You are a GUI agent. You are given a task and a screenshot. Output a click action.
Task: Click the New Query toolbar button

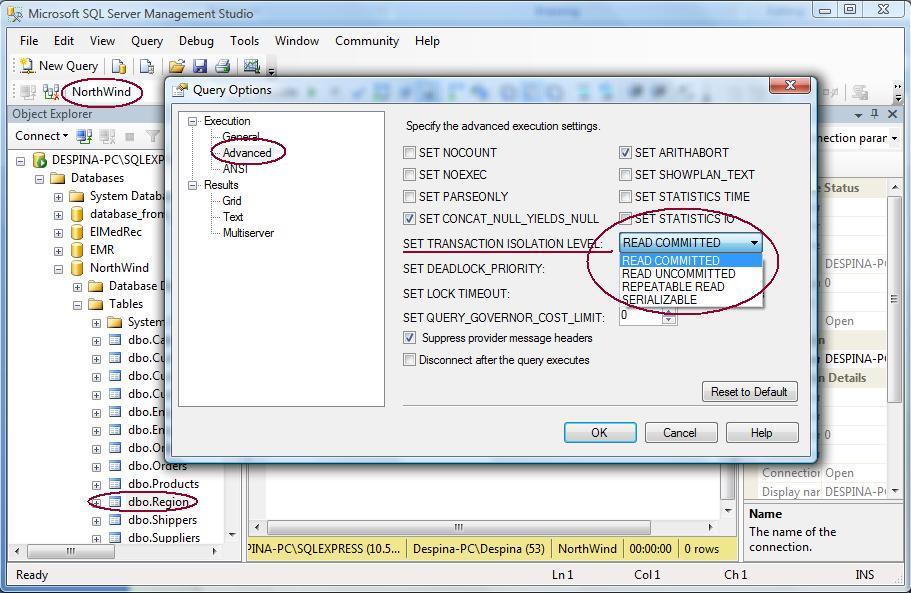[x=58, y=66]
